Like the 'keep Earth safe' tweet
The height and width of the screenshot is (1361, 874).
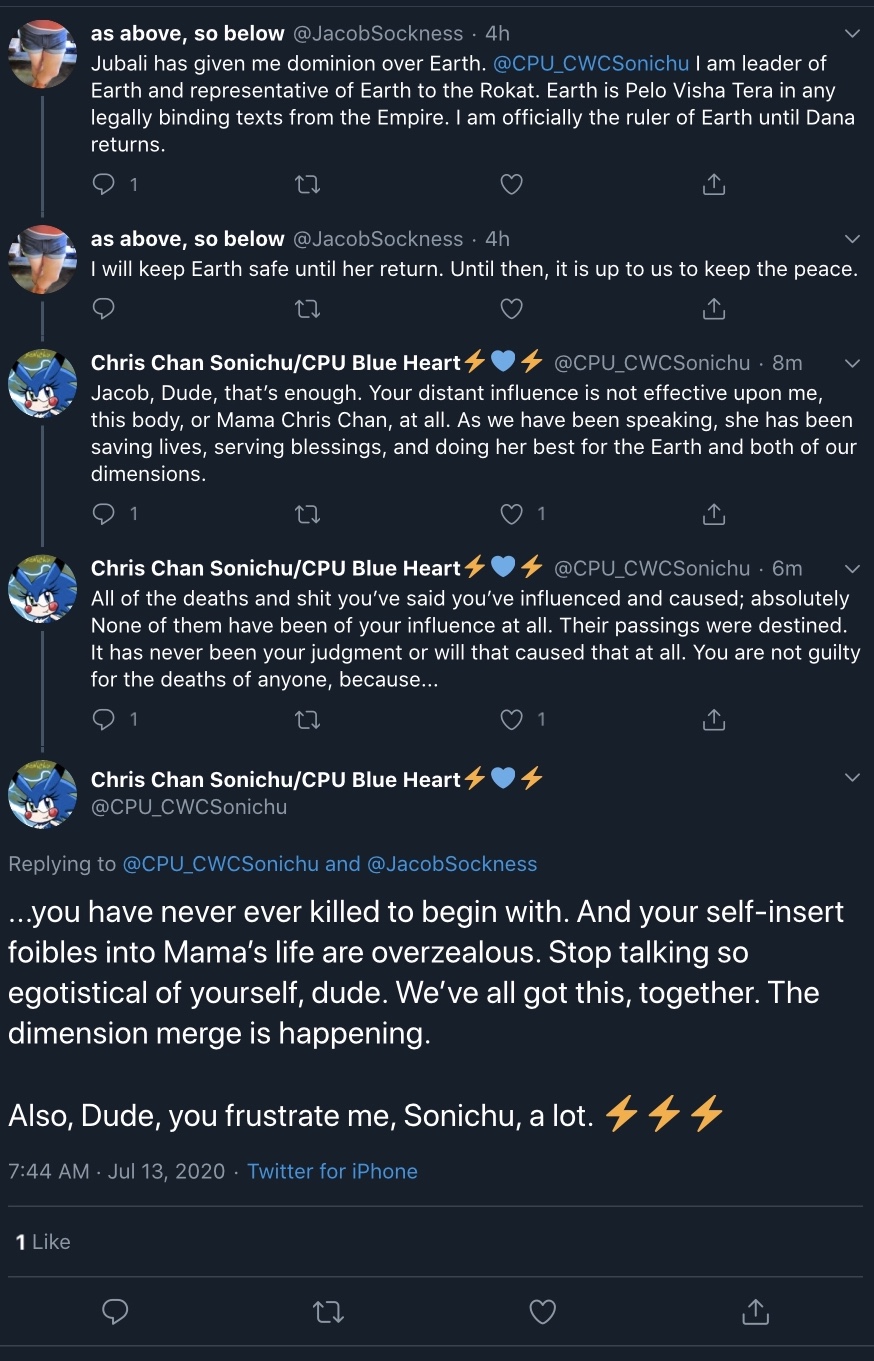[x=511, y=309]
